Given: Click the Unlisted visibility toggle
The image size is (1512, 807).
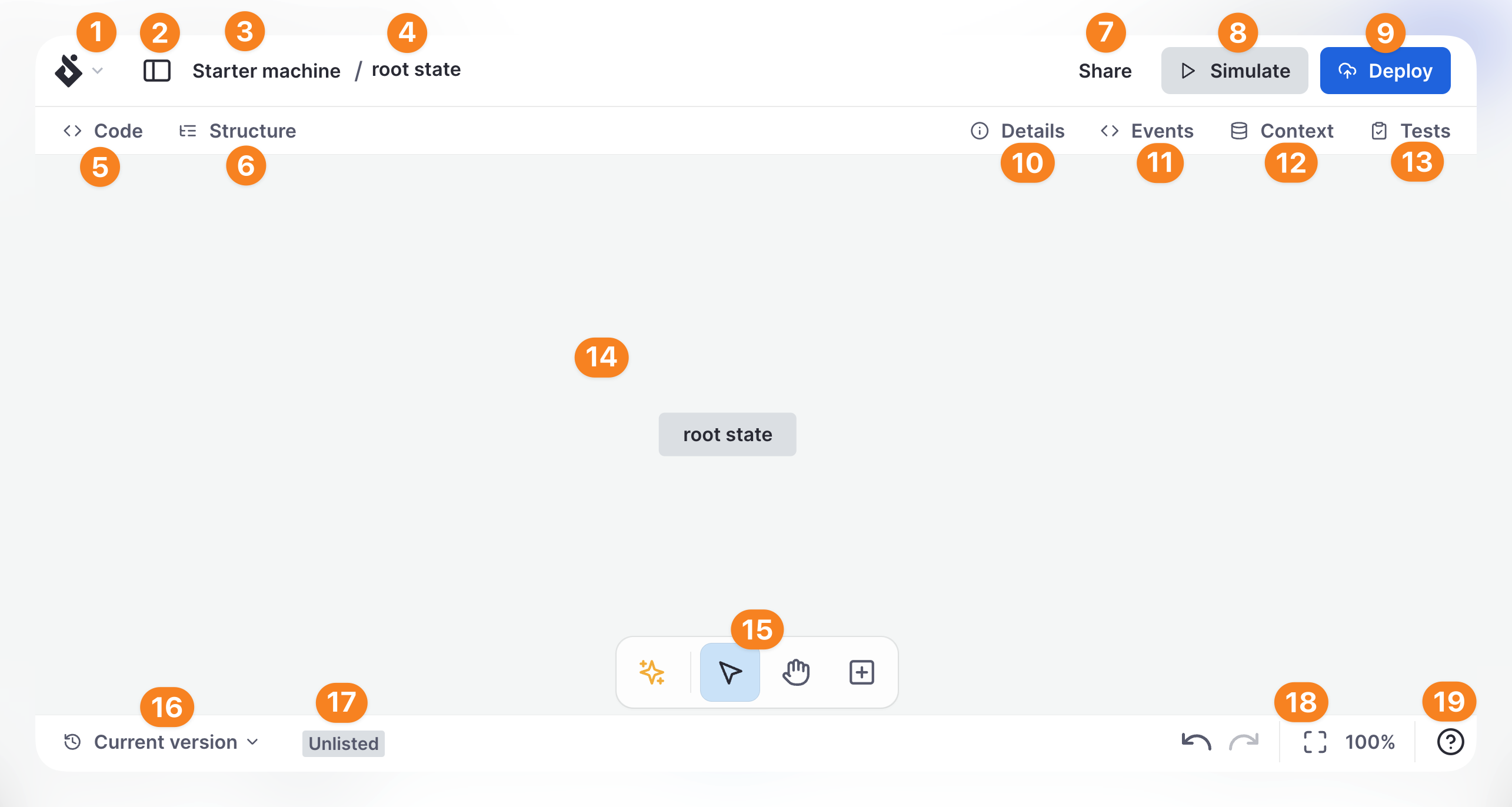Looking at the screenshot, I should pos(343,742).
